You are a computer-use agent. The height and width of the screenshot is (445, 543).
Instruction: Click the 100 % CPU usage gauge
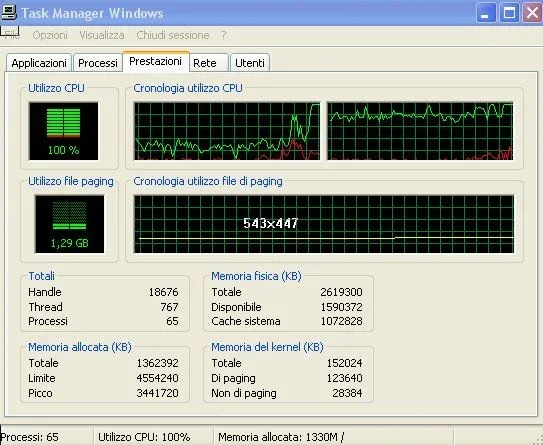coord(64,131)
